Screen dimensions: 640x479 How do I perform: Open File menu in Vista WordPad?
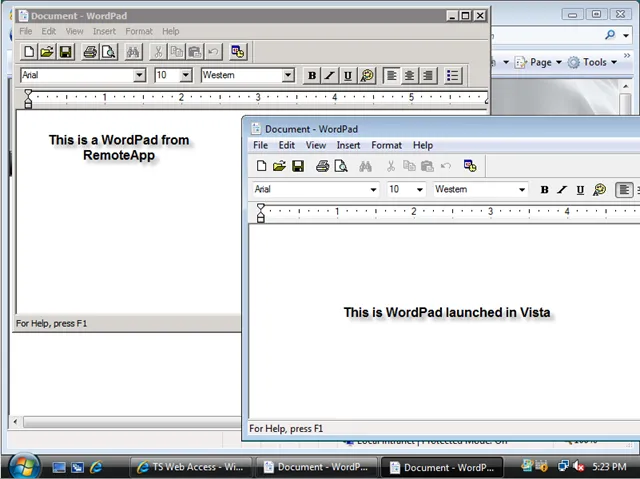pos(260,145)
